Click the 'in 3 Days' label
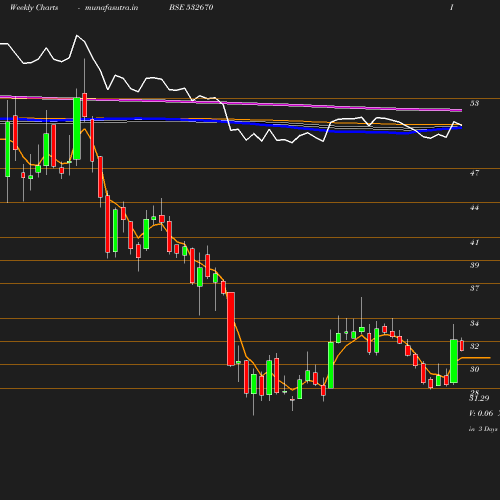The width and height of the screenshot is (500, 500). 483,429
